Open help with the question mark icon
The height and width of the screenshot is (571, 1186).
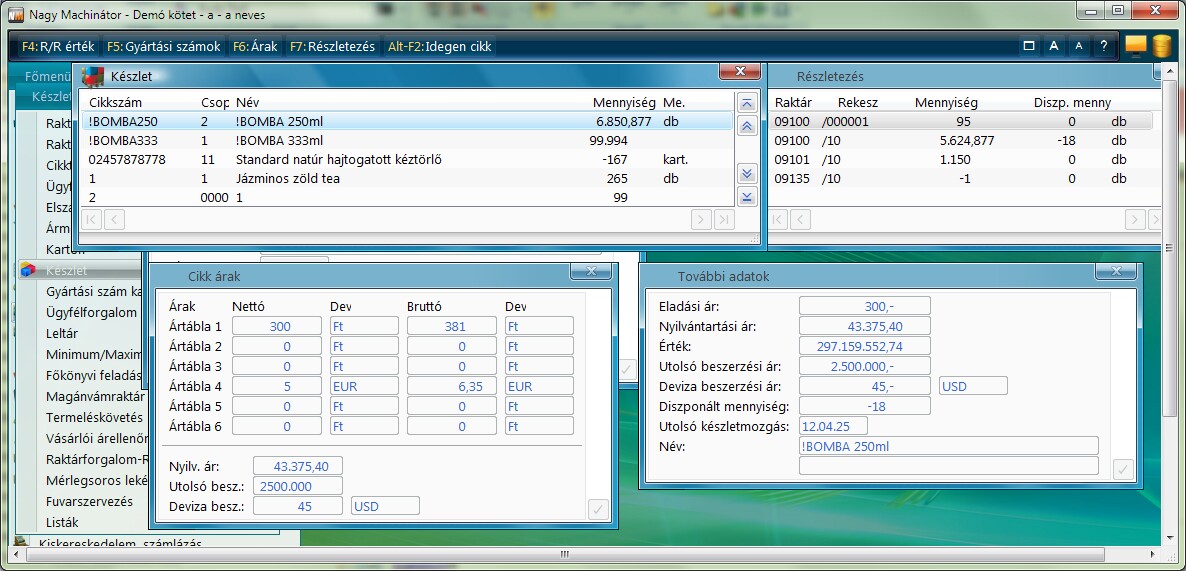click(x=1104, y=46)
